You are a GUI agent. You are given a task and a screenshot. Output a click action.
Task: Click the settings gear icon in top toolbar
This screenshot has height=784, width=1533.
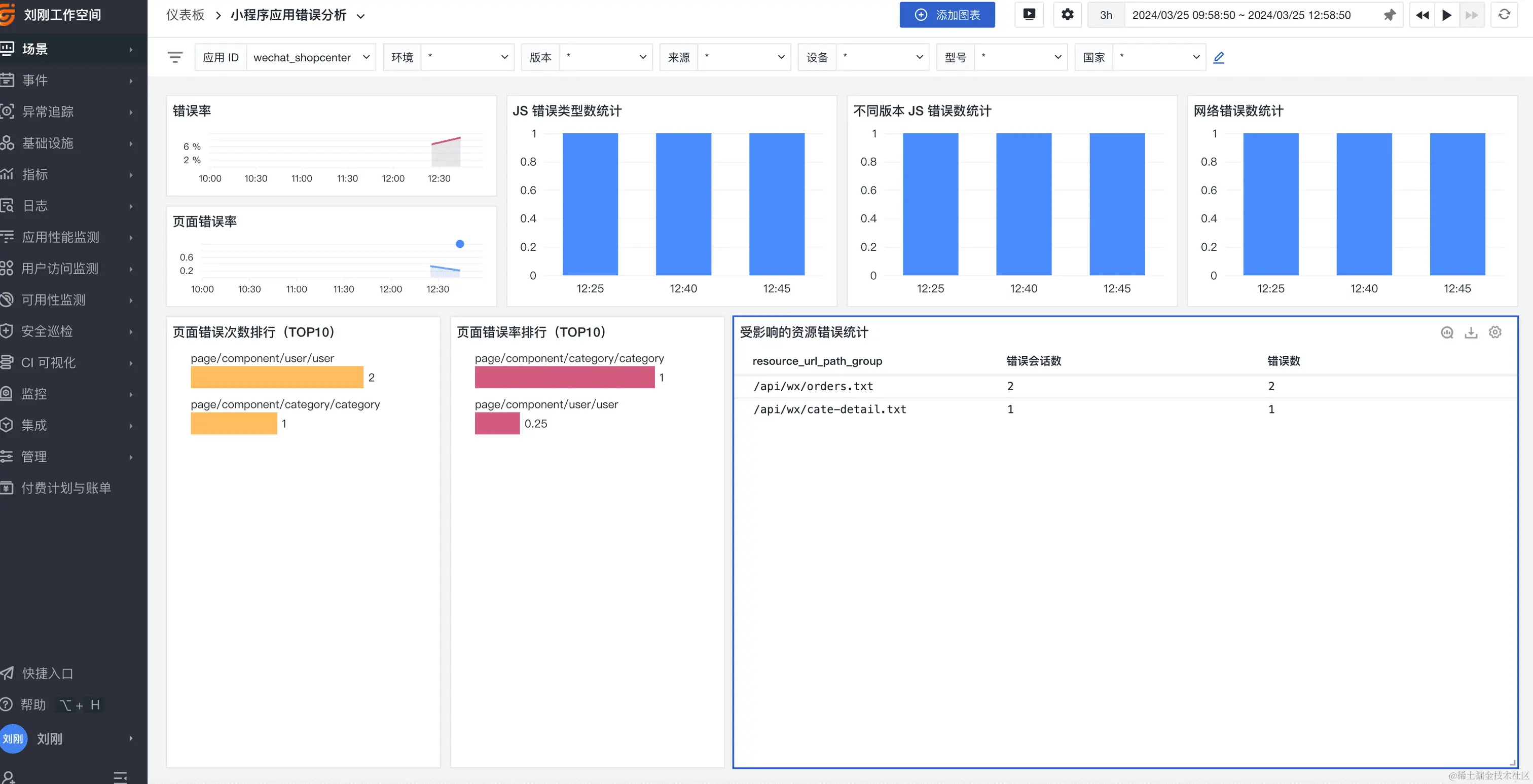[1067, 15]
